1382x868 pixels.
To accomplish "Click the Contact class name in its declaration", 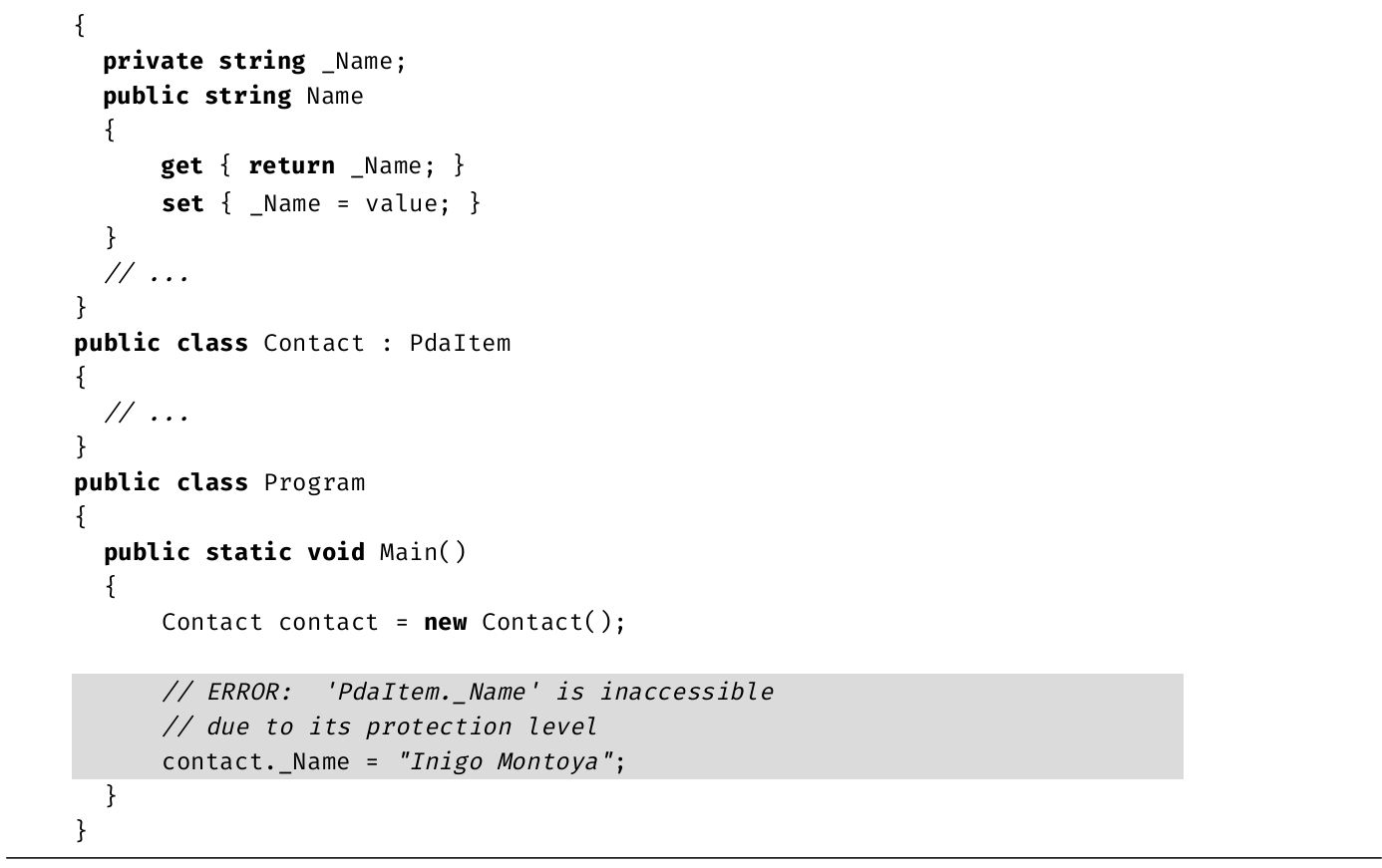I will point(314,343).
